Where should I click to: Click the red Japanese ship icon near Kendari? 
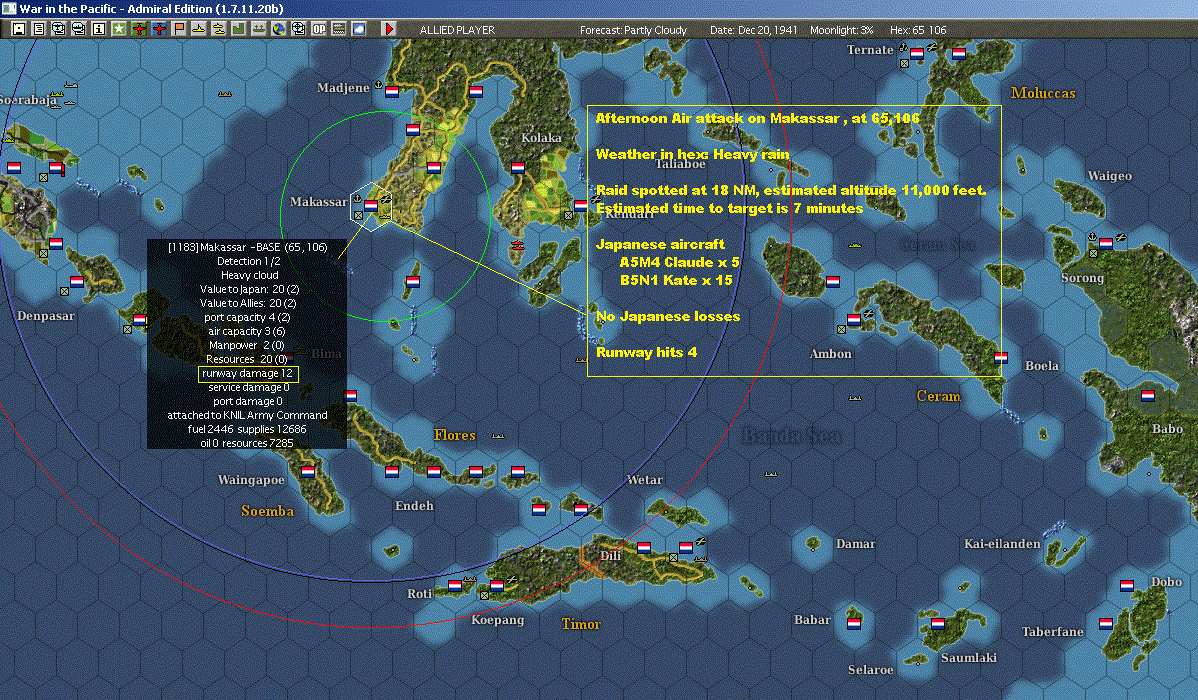pos(517,245)
